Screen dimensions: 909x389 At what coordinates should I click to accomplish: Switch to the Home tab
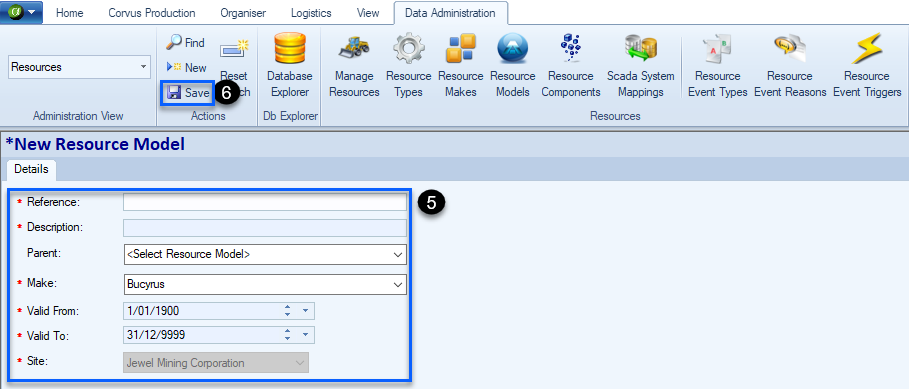click(x=70, y=13)
